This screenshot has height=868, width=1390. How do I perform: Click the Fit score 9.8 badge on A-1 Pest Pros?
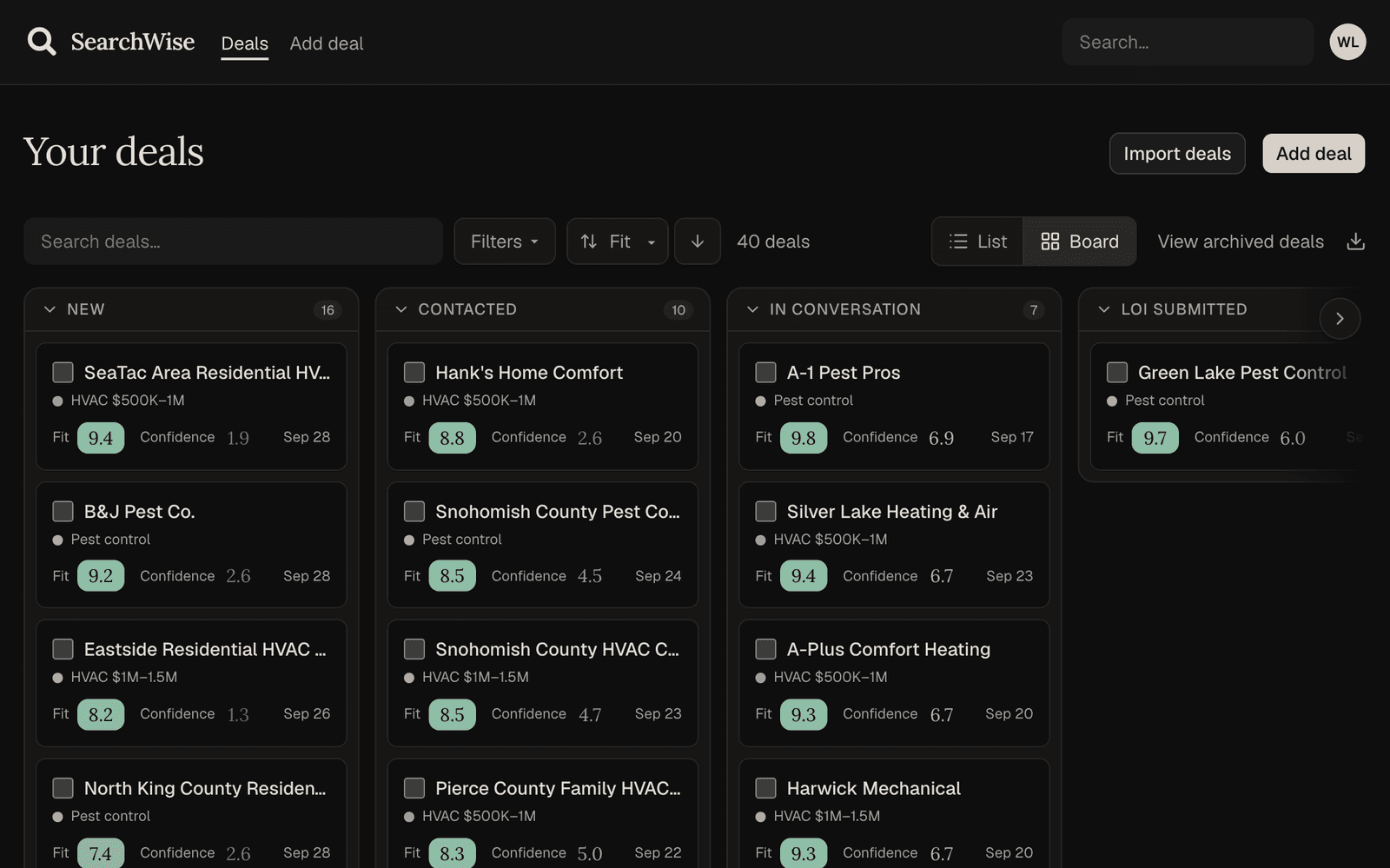[804, 438]
